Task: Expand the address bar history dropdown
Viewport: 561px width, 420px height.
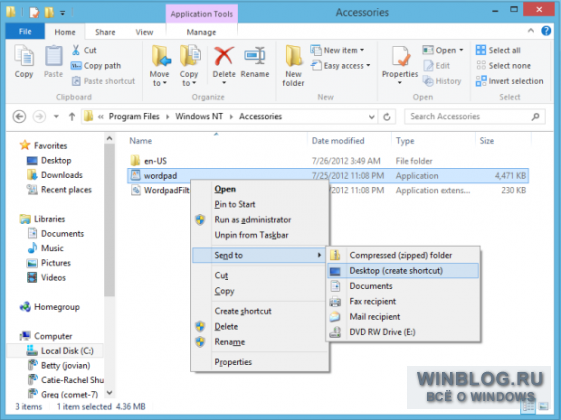Action: click(372, 117)
